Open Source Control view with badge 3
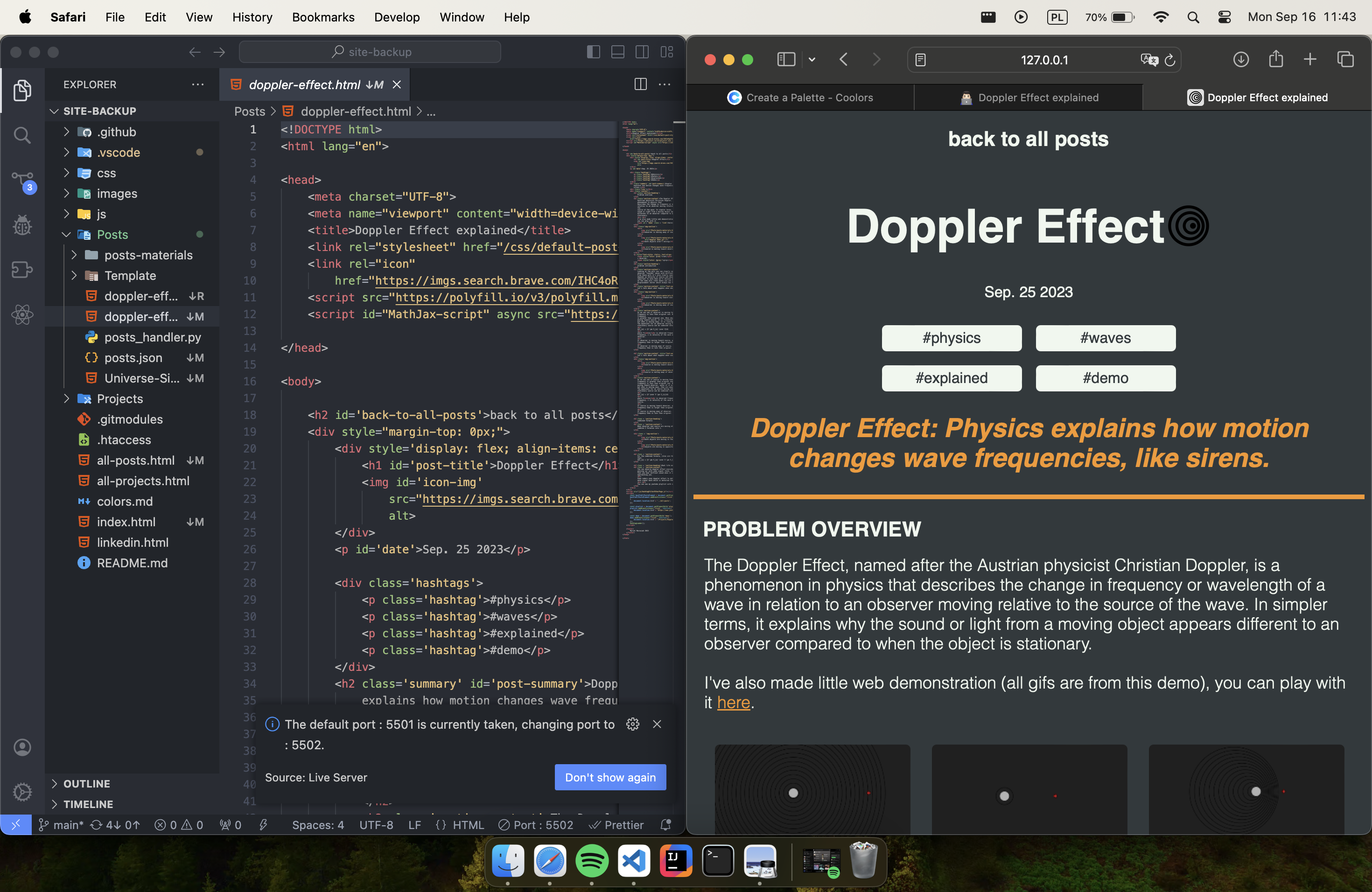Viewport: 1372px width, 892px height. pyautogui.click(x=24, y=181)
